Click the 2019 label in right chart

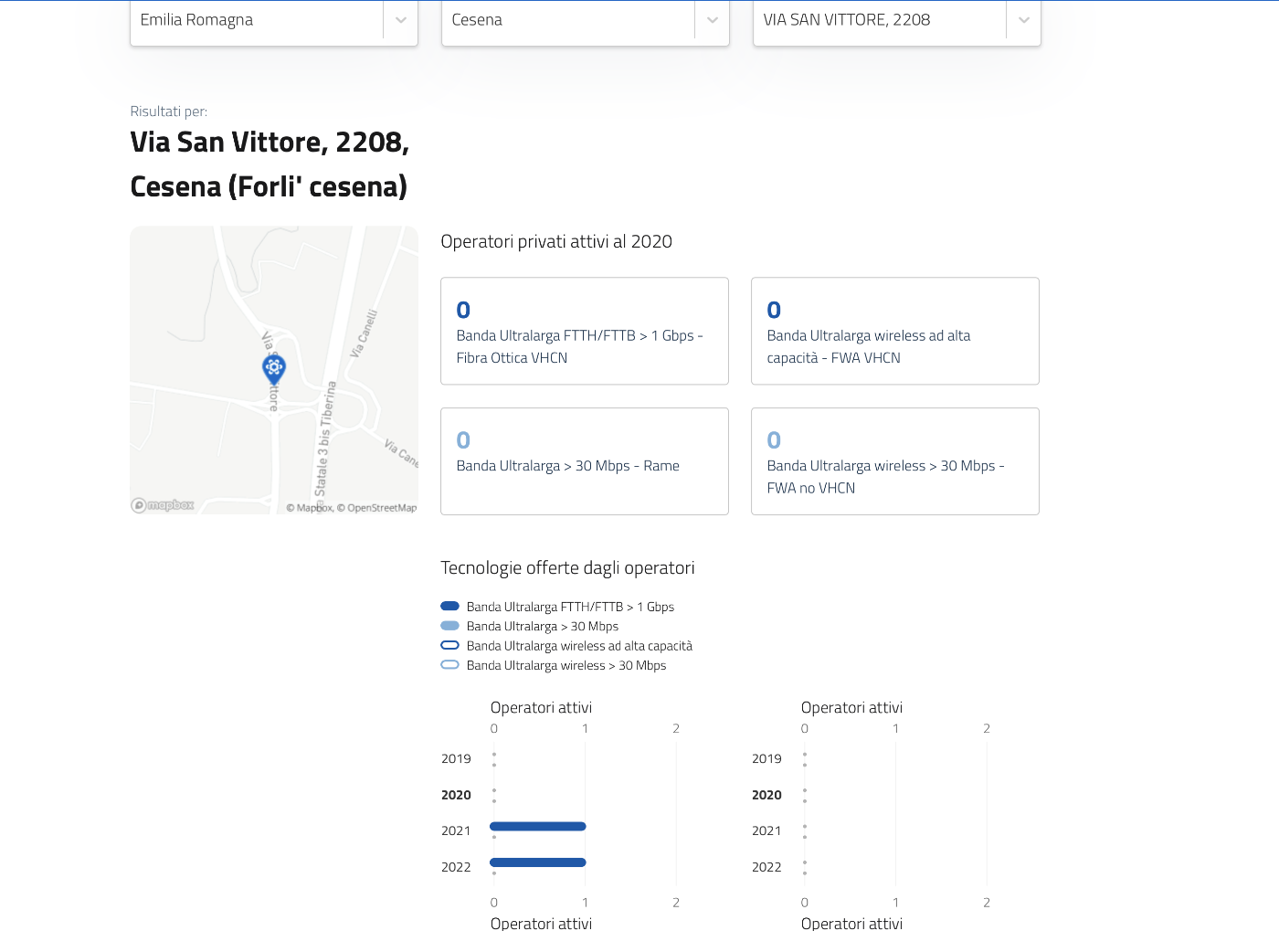point(766,758)
